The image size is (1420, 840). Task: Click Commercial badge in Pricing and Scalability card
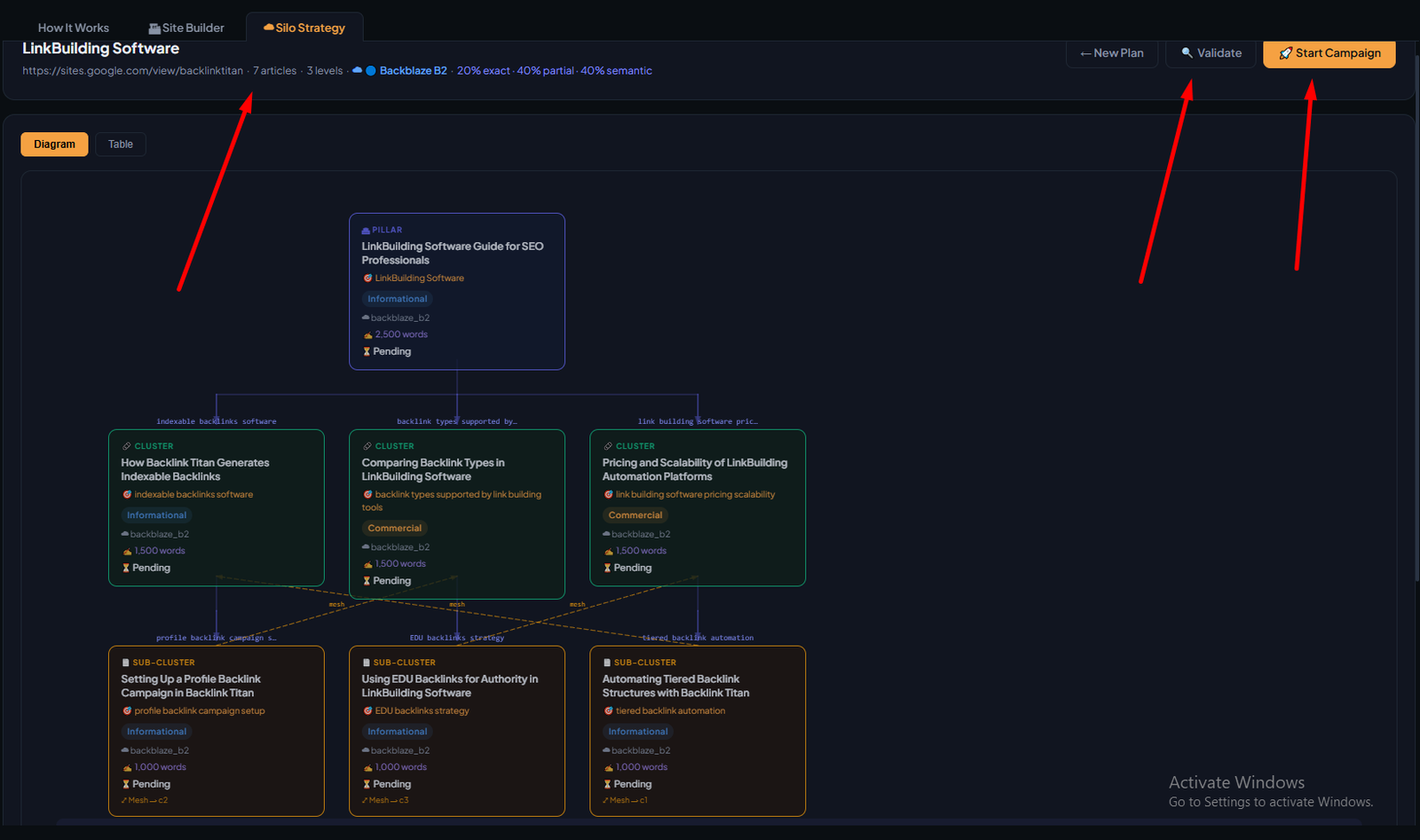point(635,515)
